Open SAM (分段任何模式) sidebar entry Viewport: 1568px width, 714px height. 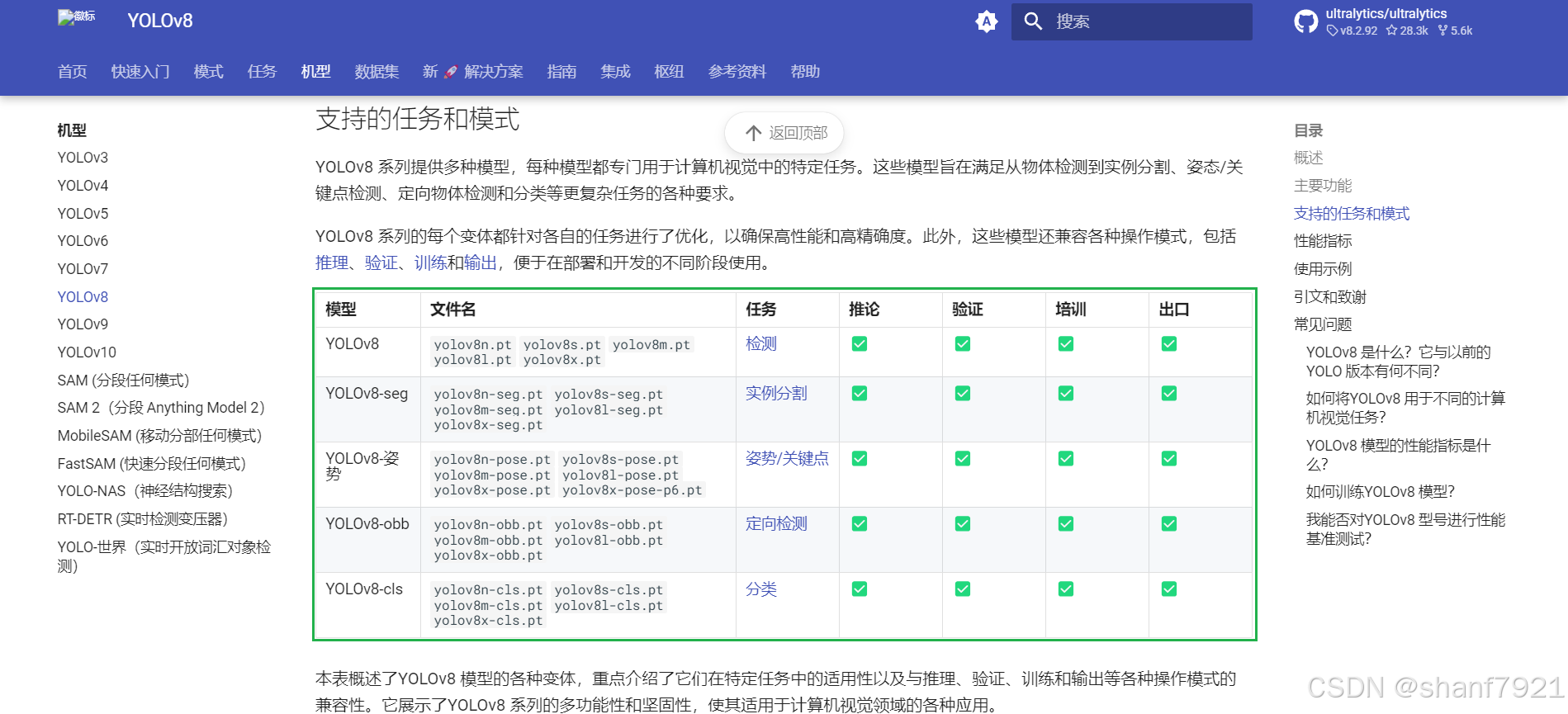coord(123,381)
